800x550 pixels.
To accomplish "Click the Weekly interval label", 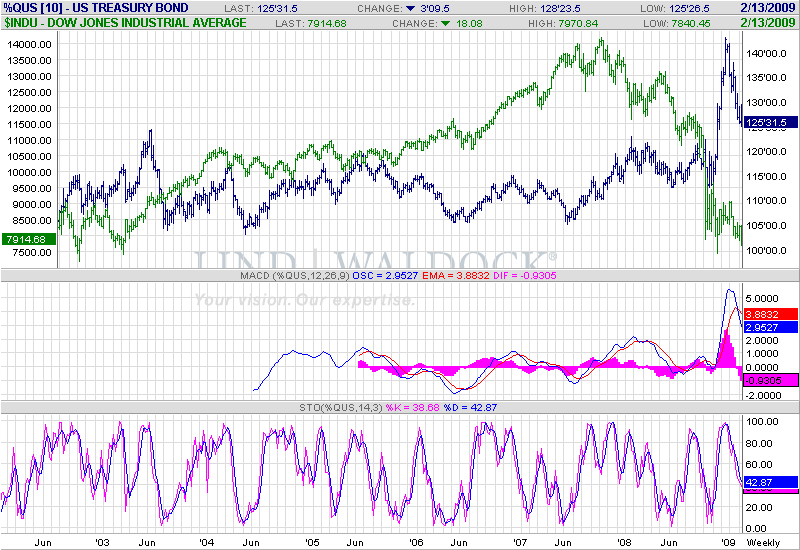I will coord(763,543).
